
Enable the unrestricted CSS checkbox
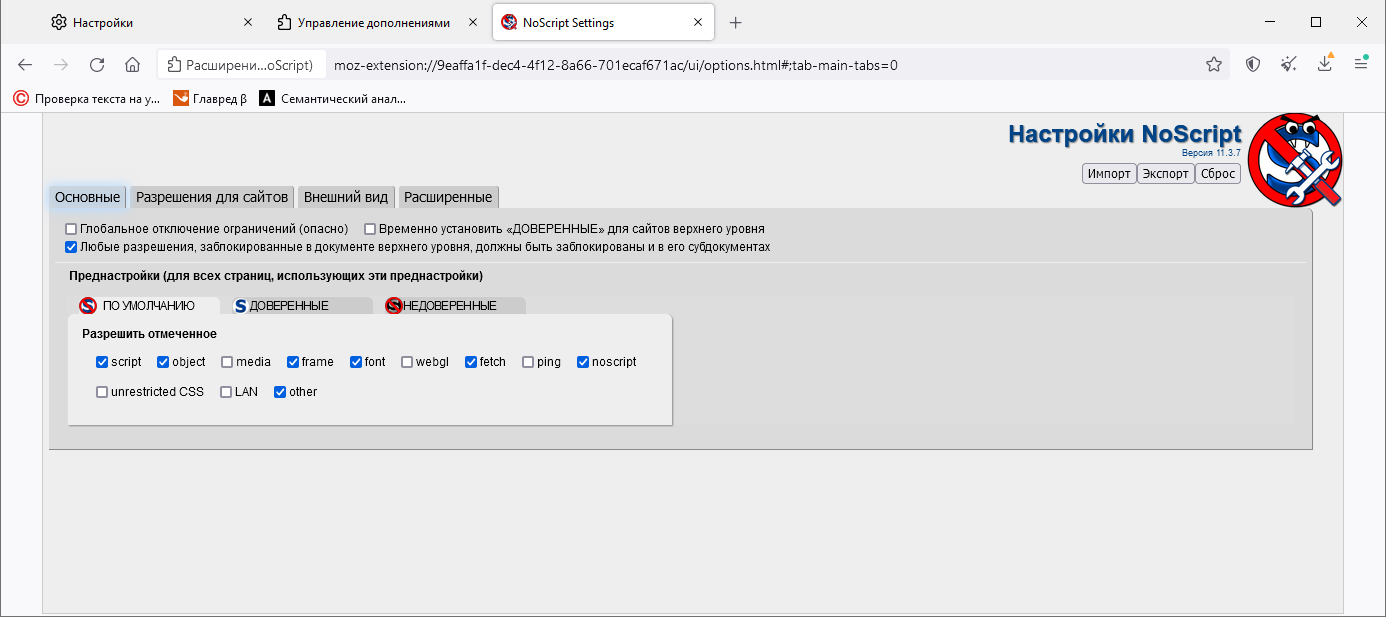tap(102, 392)
